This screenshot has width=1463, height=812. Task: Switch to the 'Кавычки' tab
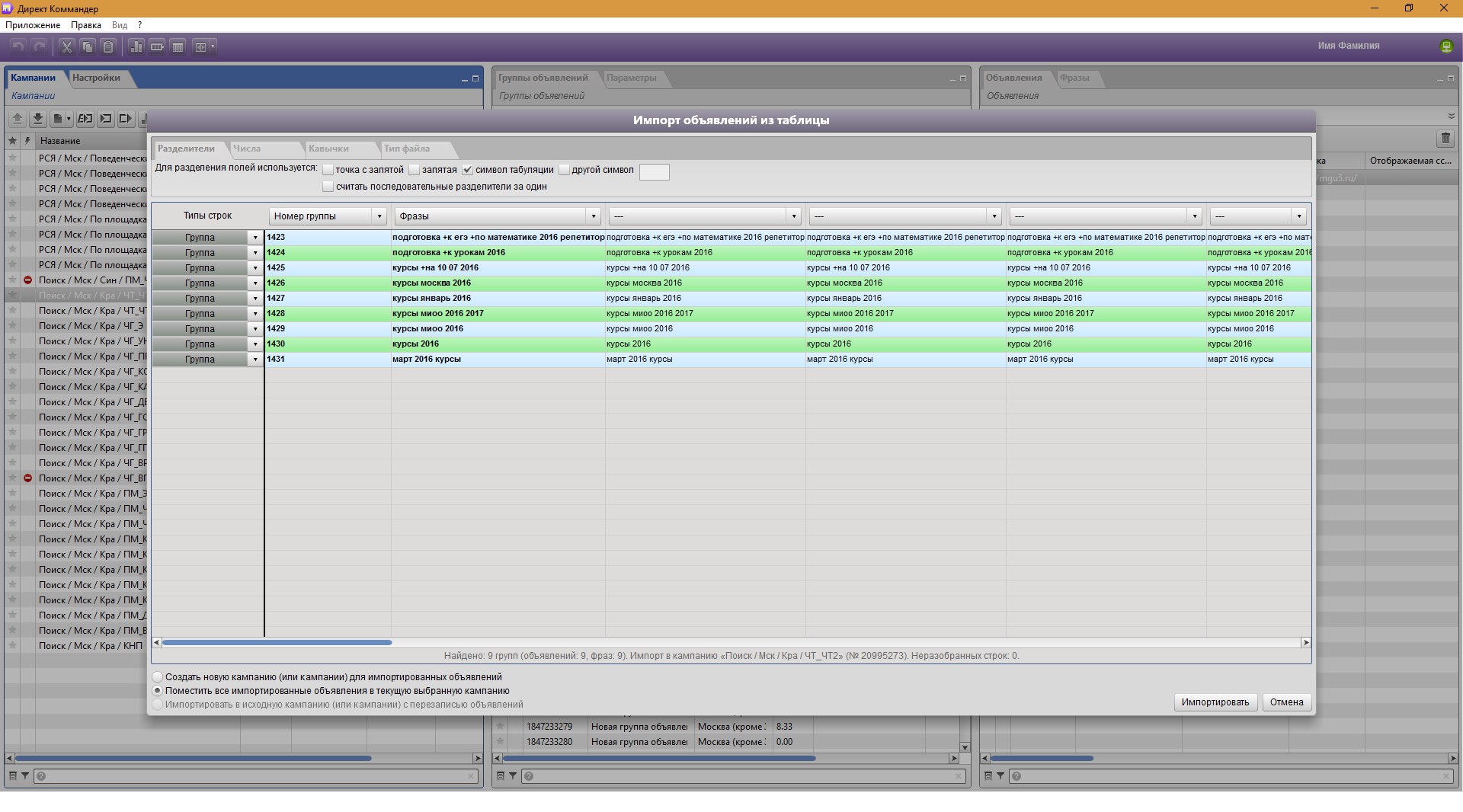click(329, 149)
